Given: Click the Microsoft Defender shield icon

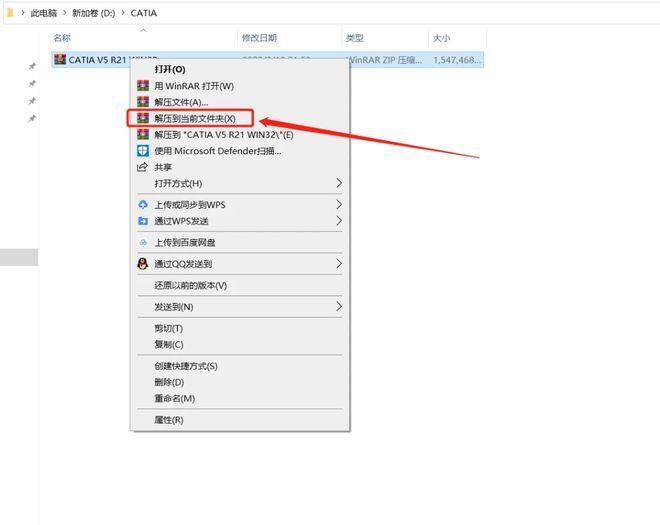Looking at the screenshot, I should tap(143, 151).
